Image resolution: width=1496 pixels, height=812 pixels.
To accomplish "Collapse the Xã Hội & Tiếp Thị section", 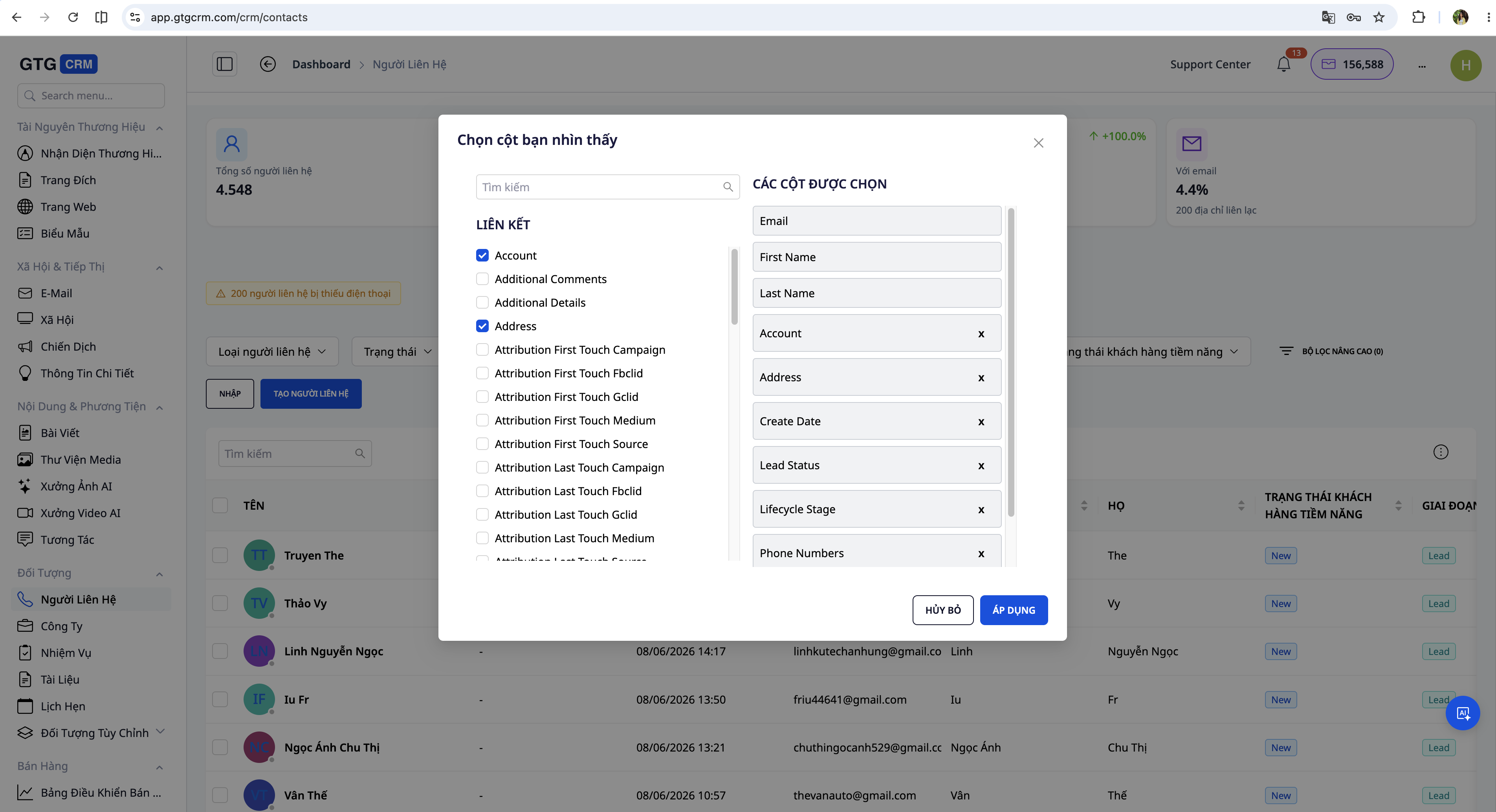I will tap(159, 267).
